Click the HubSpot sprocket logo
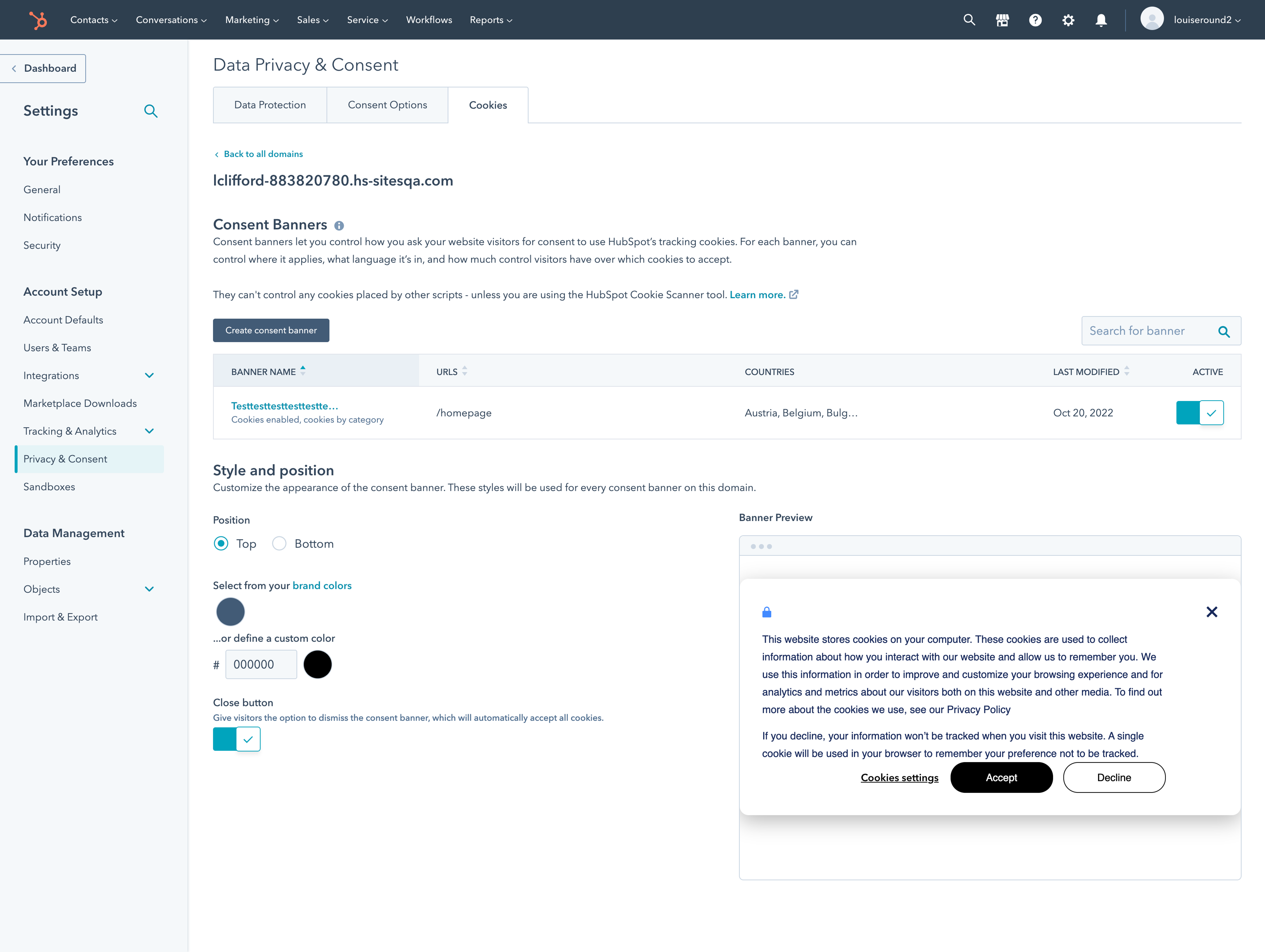The height and width of the screenshot is (952, 1265). (x=38, y=20)
